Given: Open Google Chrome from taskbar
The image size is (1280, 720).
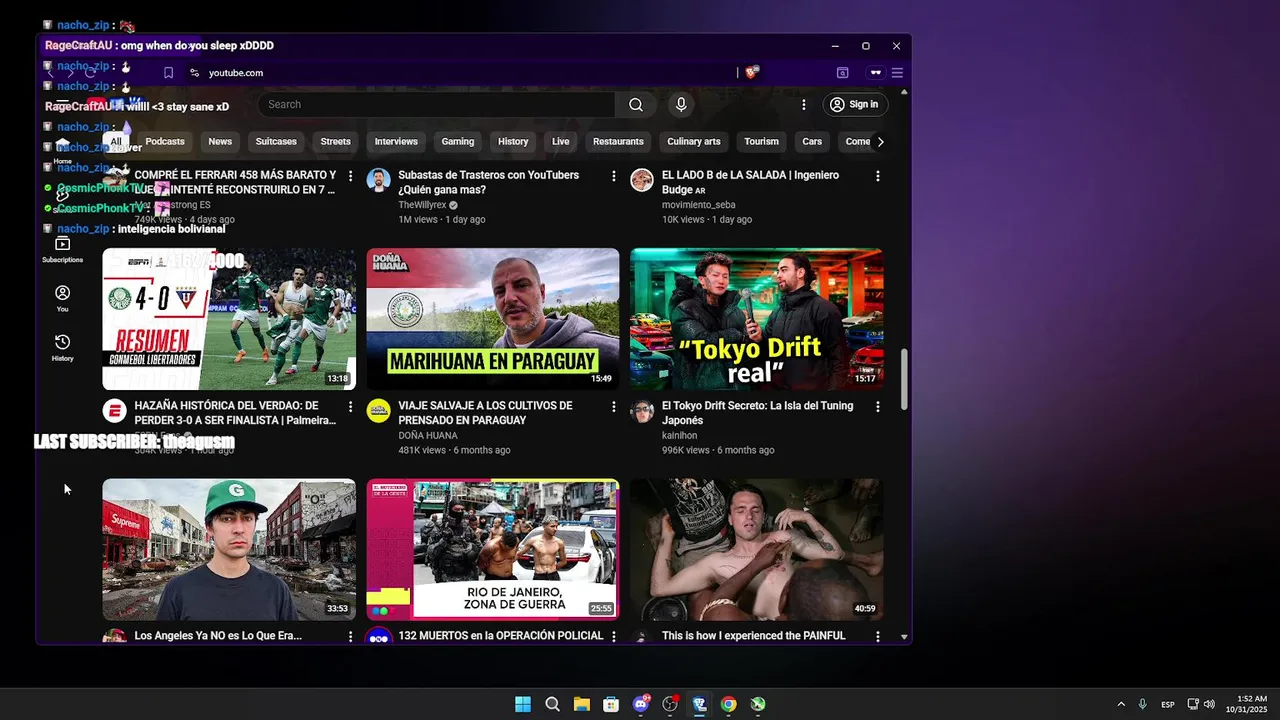Looking at the screenshot, I should (x=729, y=704).
